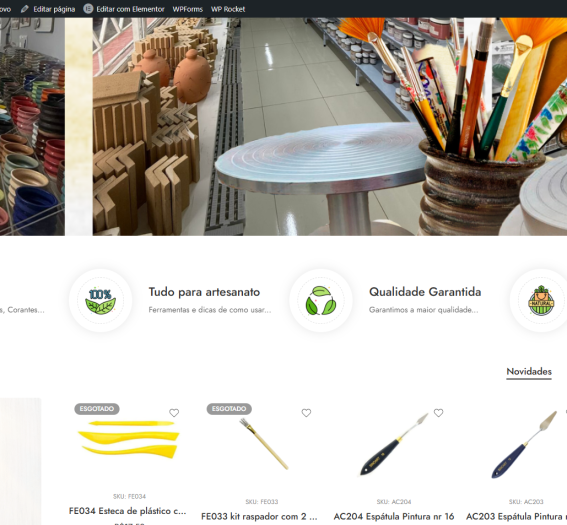Screen dimensions: 567x525
Task: Click the Editar página pencil icon
Action: pyautogui.click(x=24, y=9)
